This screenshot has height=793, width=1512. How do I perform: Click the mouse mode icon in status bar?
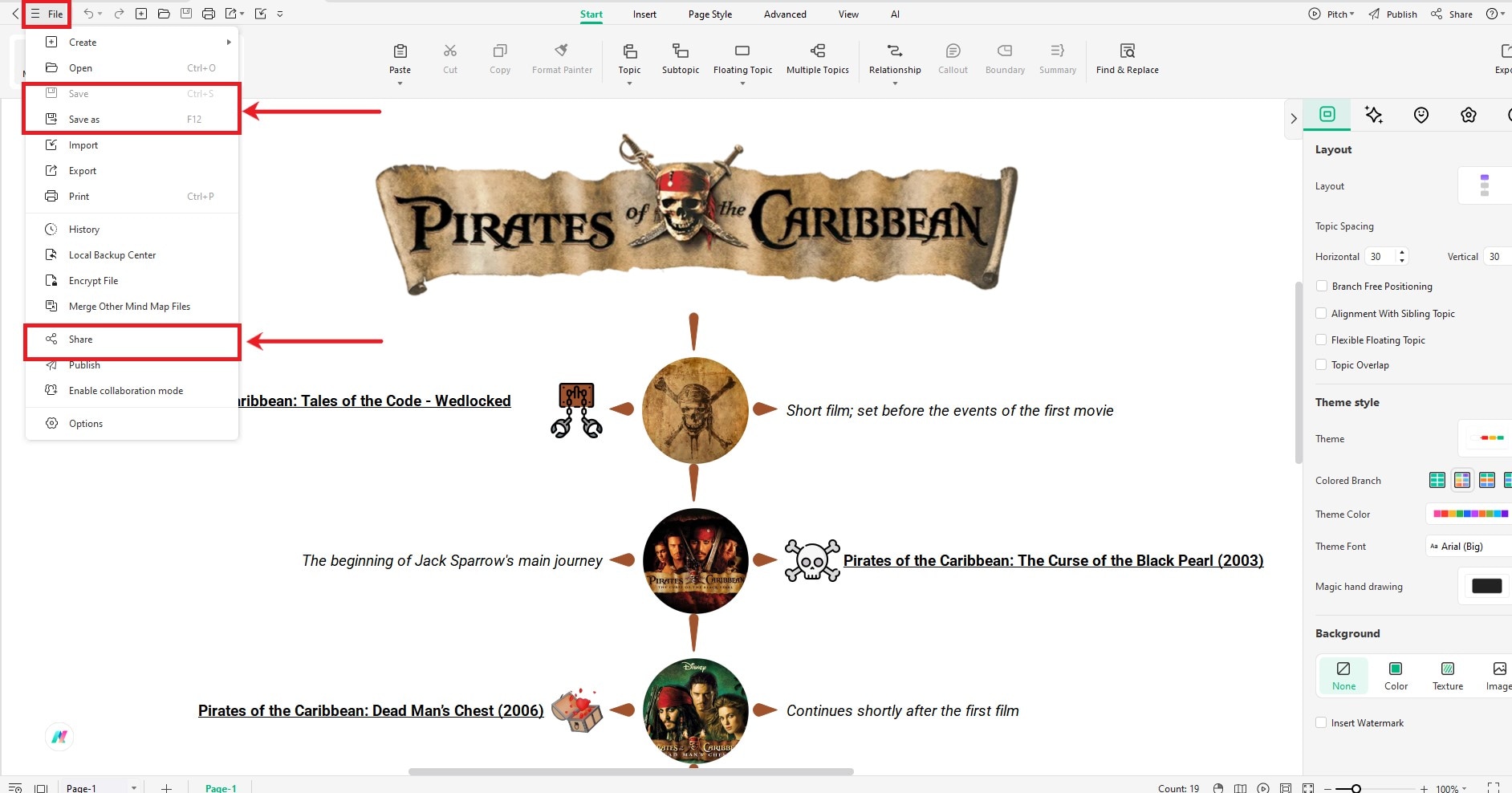1218,788
